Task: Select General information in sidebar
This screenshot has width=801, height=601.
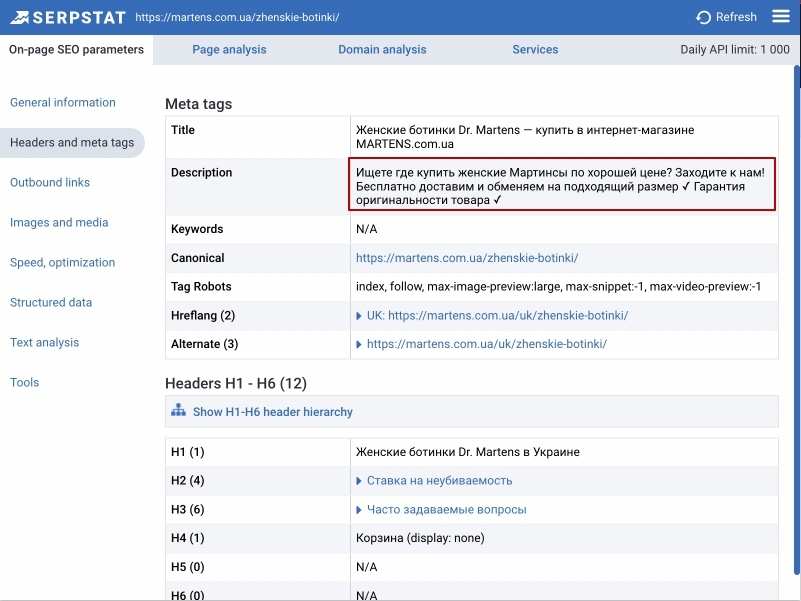Action: (63, 102)
